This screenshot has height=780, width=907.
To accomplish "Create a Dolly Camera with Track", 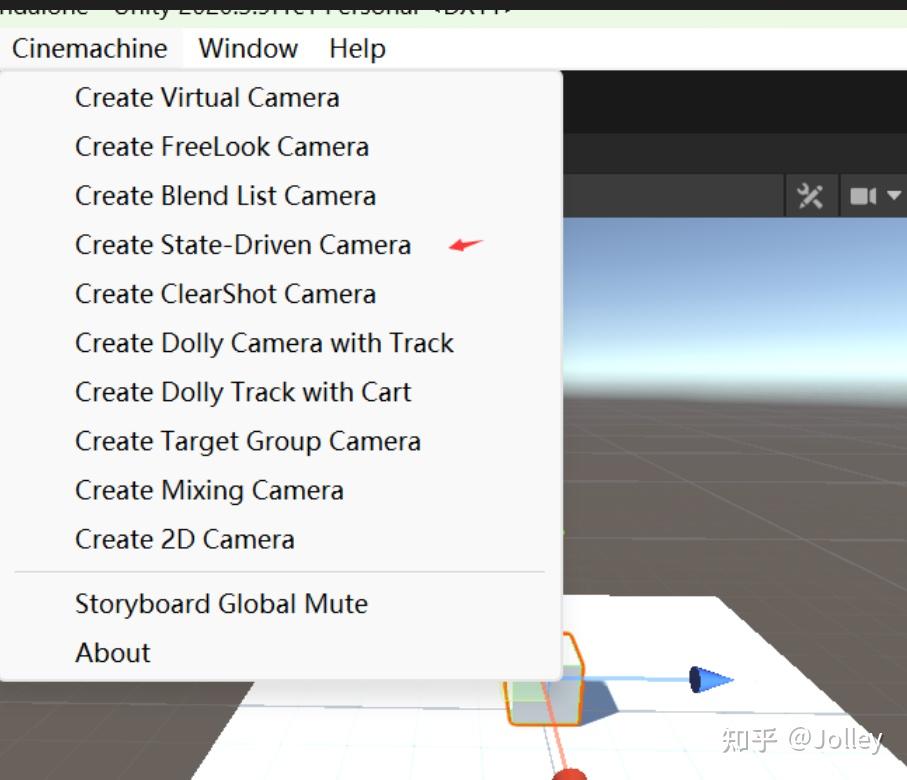I will pos(264,342).
